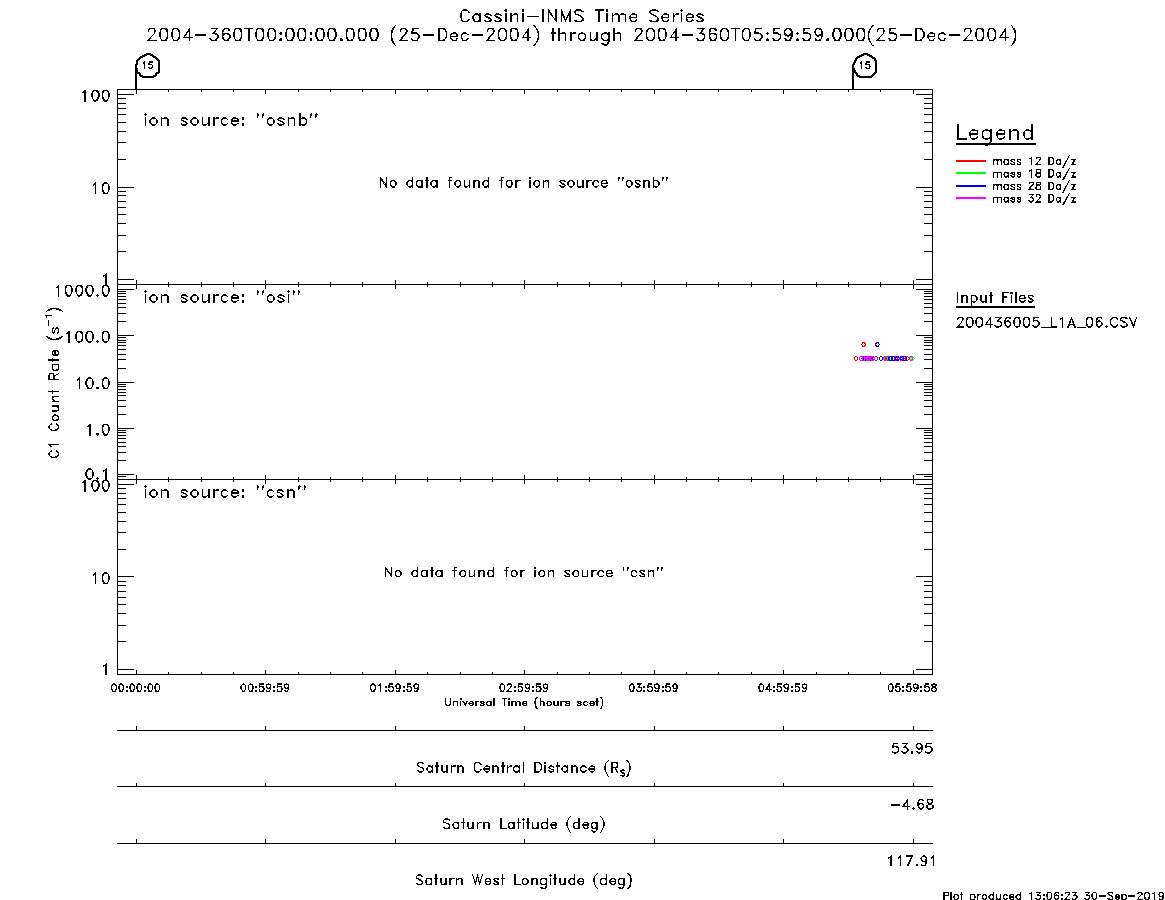Click the Universal Time axis label
Viewport: 1165px width, 900px height.
524,702
